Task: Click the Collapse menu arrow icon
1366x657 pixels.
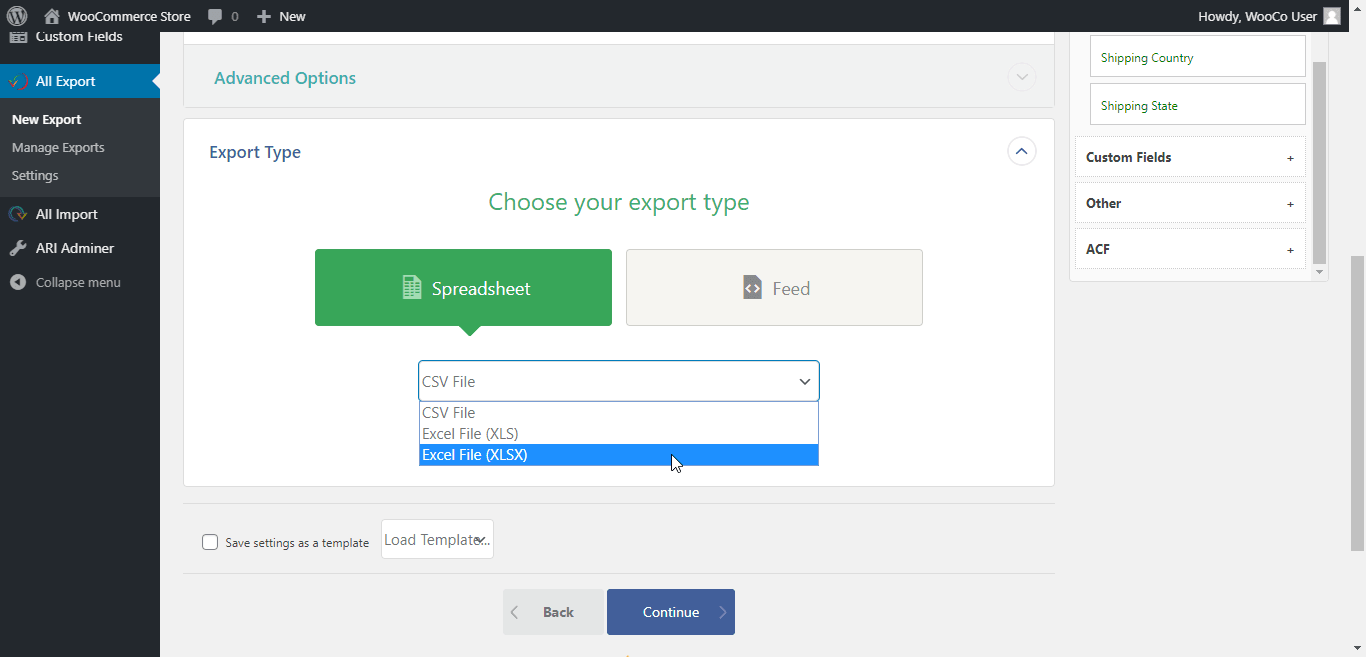Action: [18, 282]
